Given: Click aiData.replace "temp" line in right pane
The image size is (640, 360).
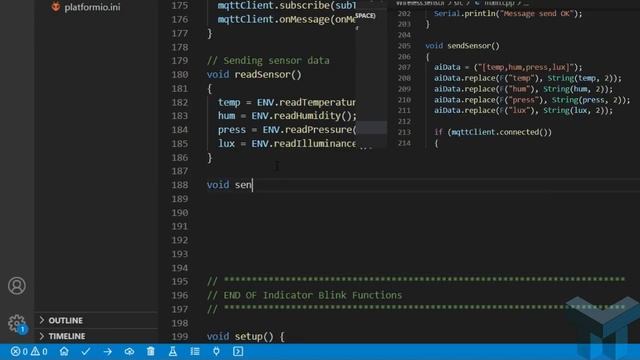Looking at the screenshot, I should 528,78.
